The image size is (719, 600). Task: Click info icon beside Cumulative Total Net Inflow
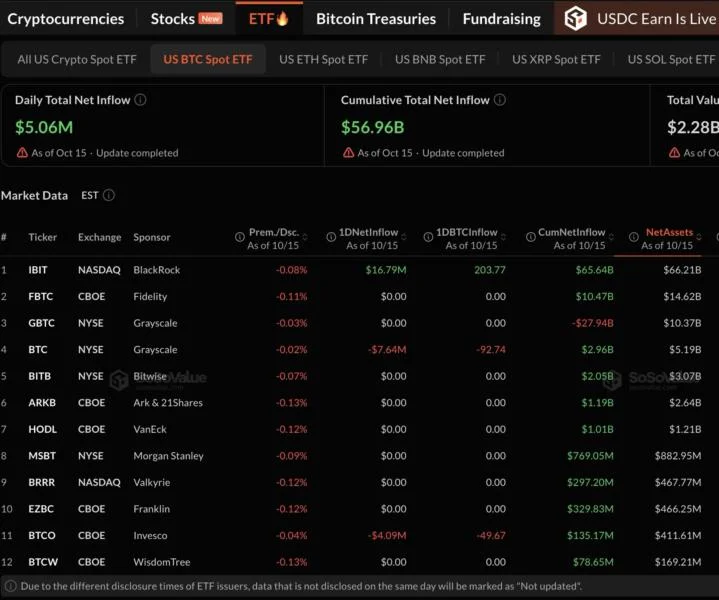coord(500,100)
